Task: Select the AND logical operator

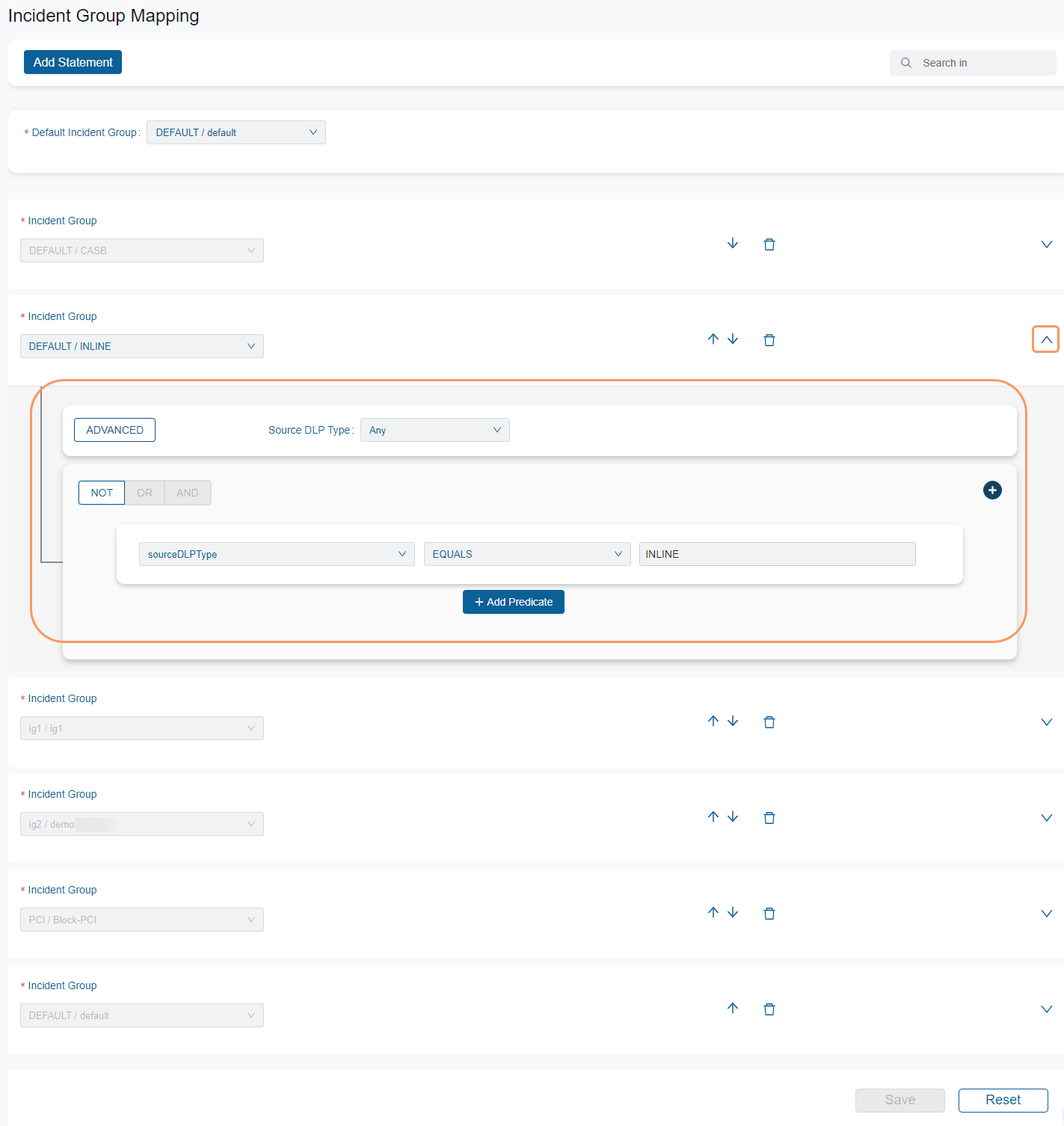Action: point(187,493)
